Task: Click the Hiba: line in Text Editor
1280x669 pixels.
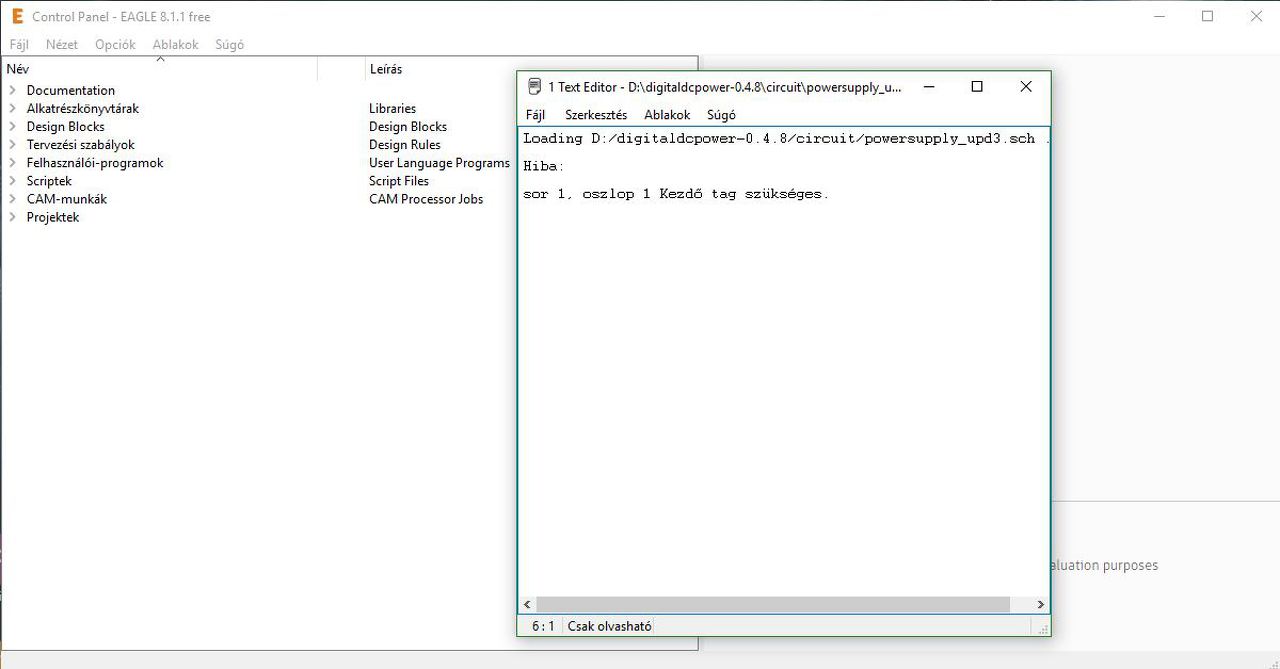Action: pyautogui.click(x=544, y=166)
